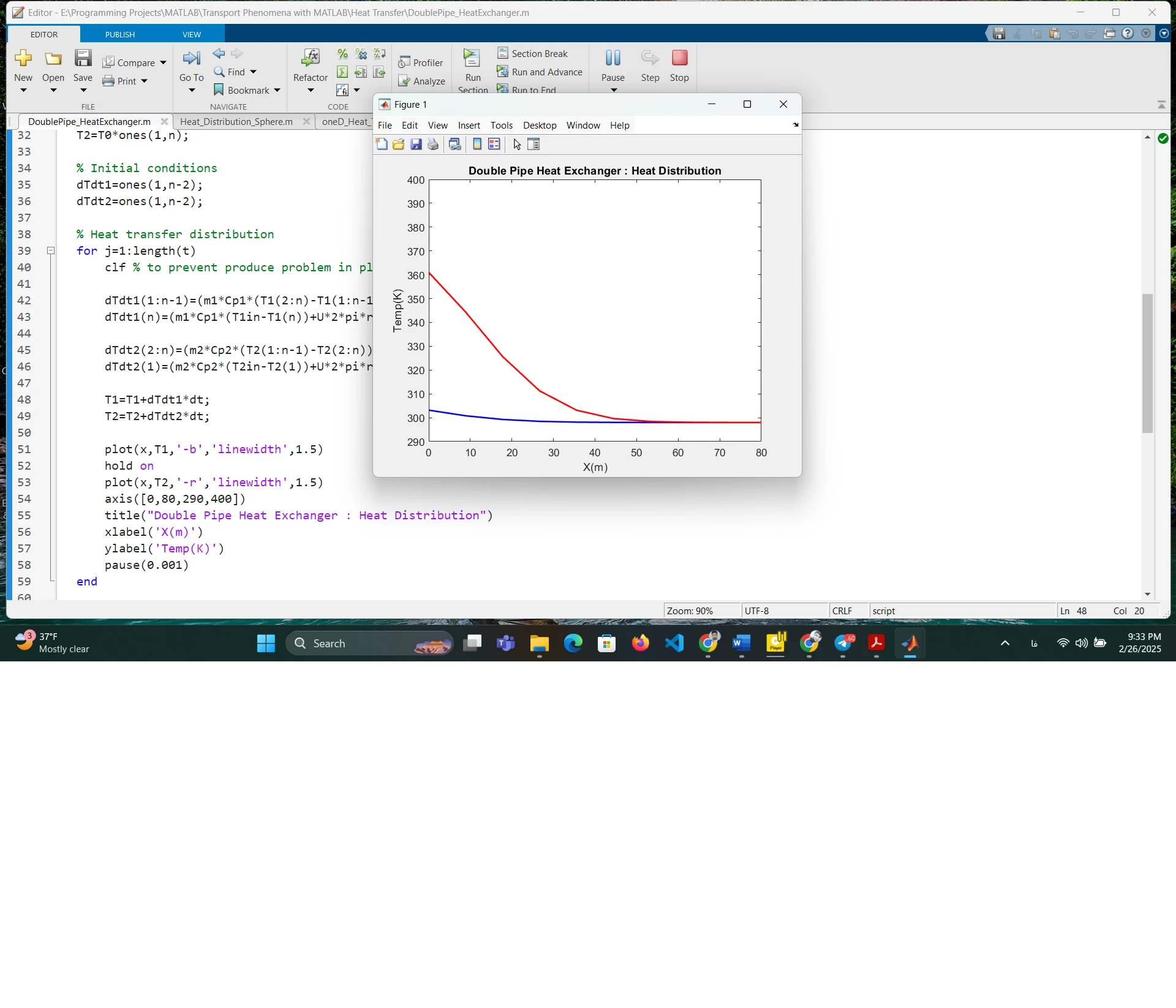Click Link Plot icon in figure toolbar

click(454, 145)
